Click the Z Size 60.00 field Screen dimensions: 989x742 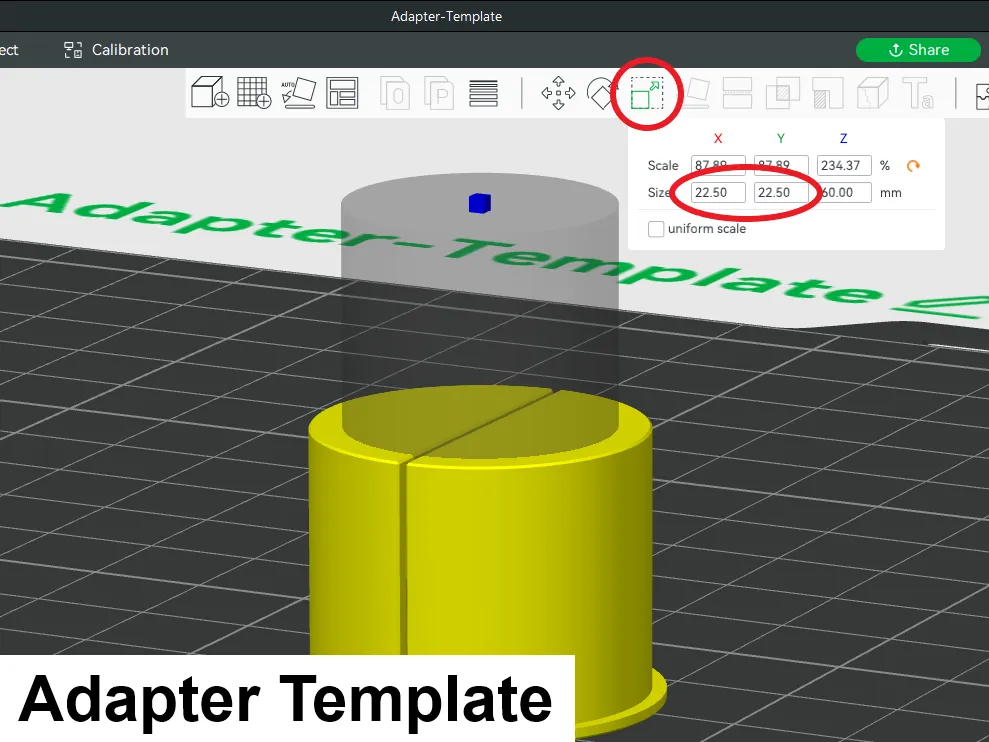(x=844, y=193)
